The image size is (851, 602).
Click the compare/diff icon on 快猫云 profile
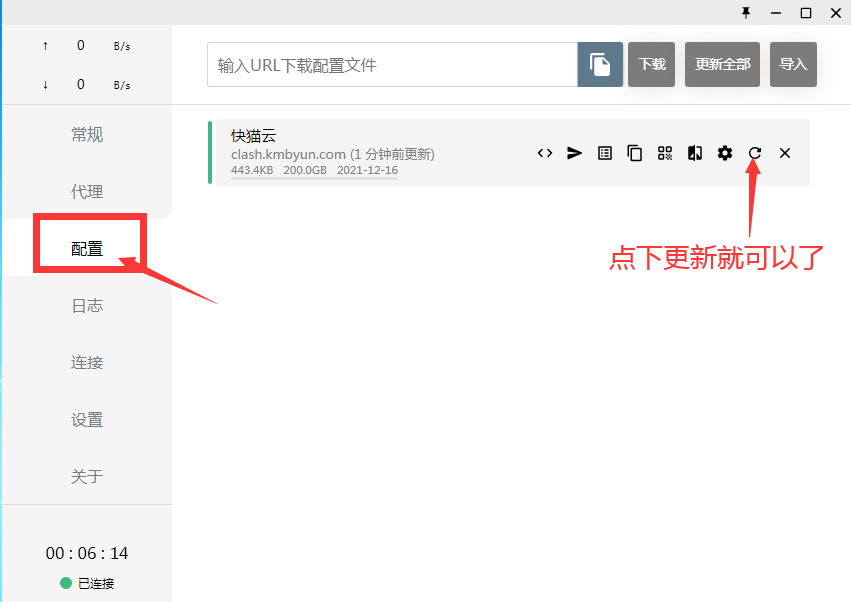tap(695, 153)
